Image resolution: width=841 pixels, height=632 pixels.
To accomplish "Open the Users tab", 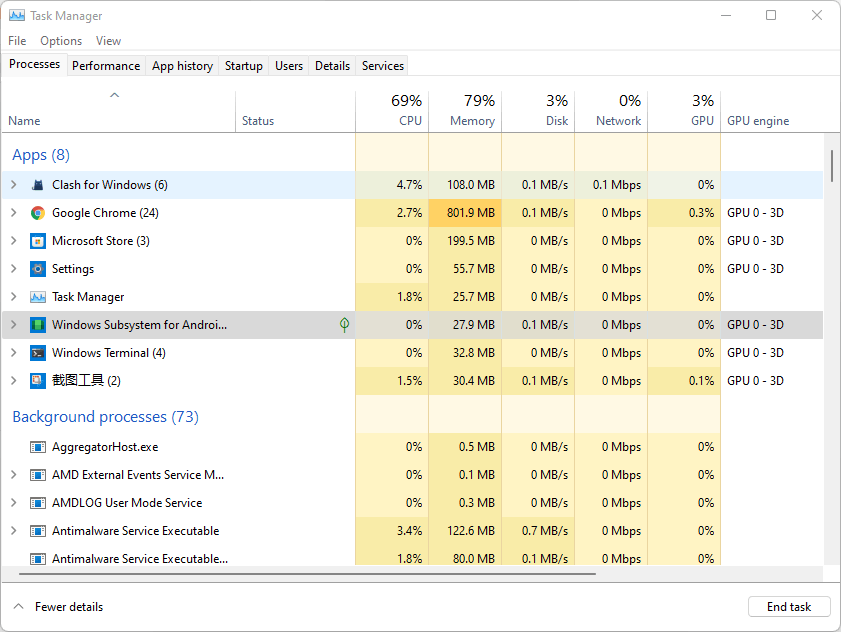I will 289,65.
